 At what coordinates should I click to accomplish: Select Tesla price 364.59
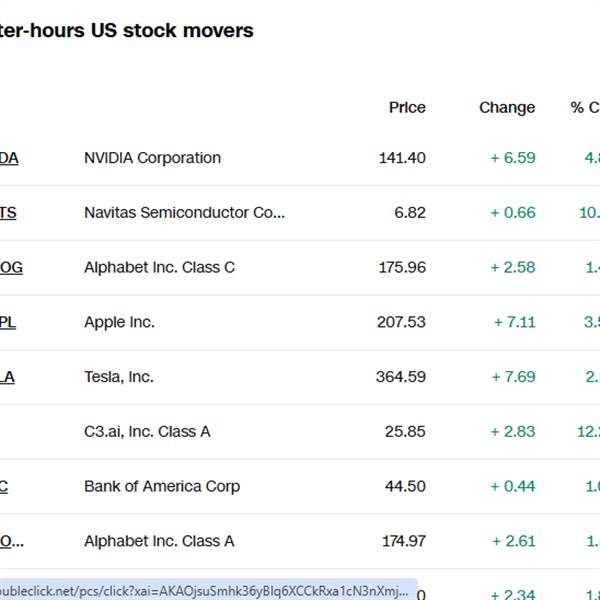[401, 377]
